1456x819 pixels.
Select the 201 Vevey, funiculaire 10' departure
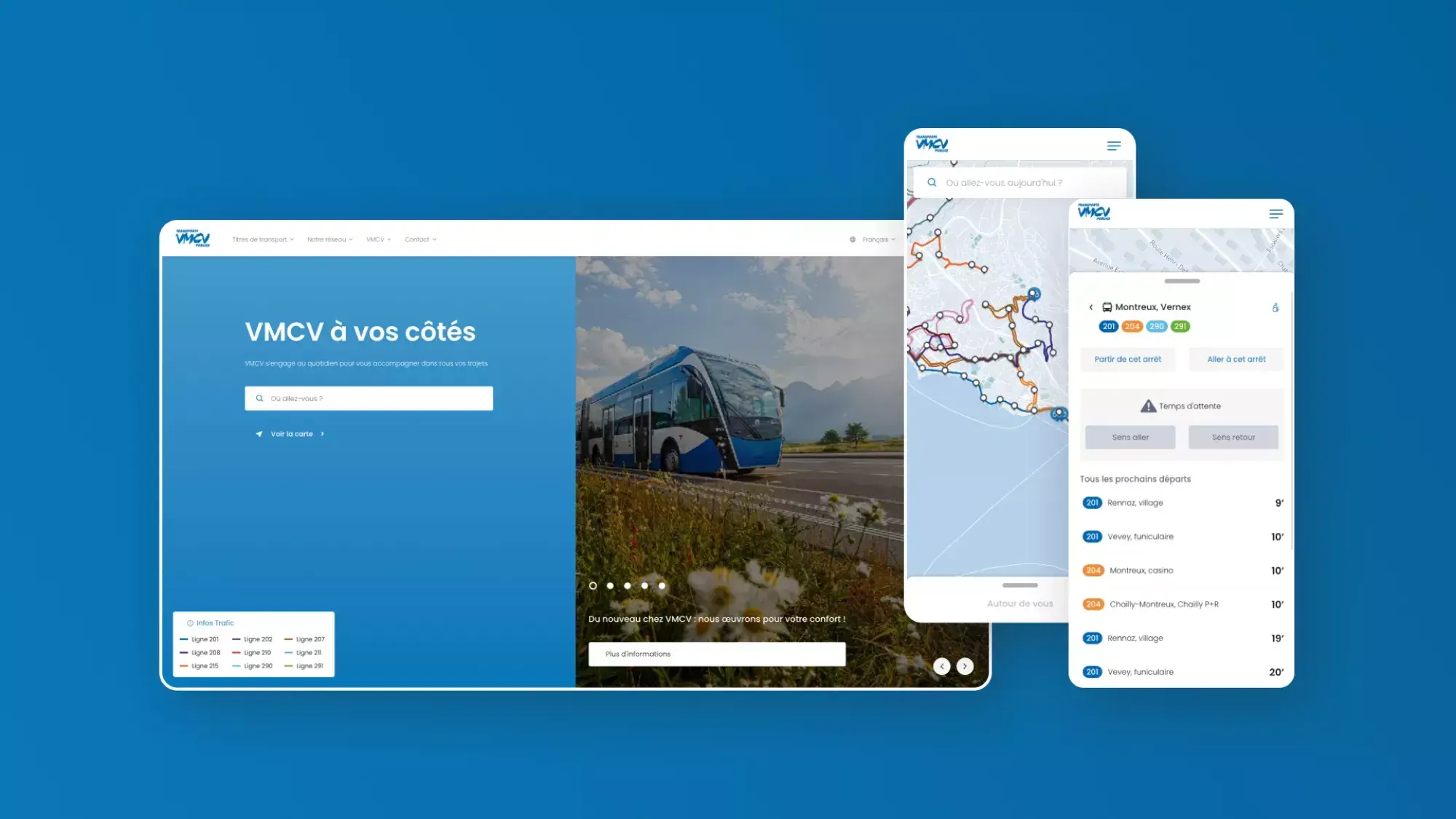coord(1182,537)
